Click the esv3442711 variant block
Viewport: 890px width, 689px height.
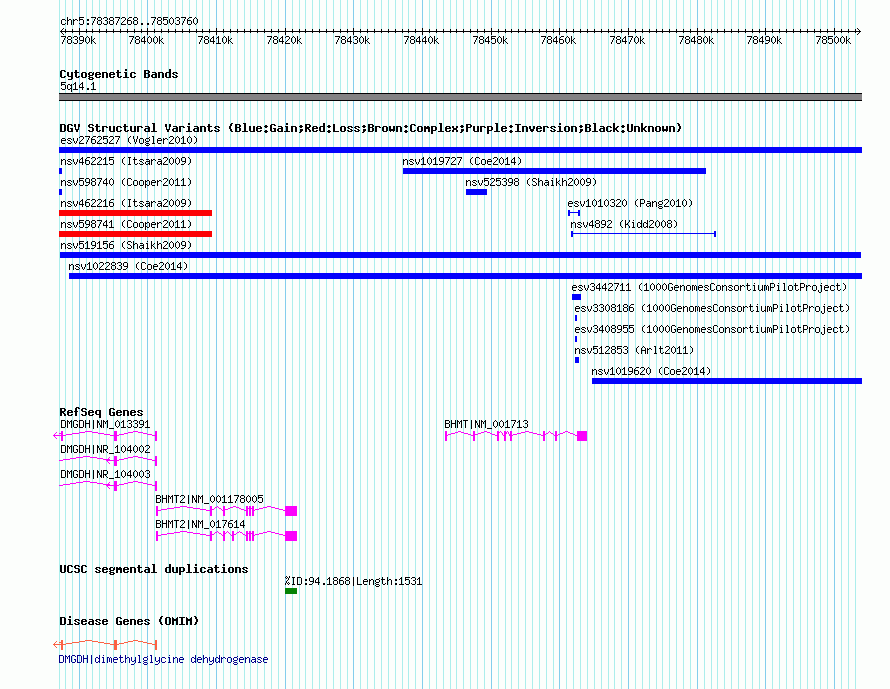[576, 297]
